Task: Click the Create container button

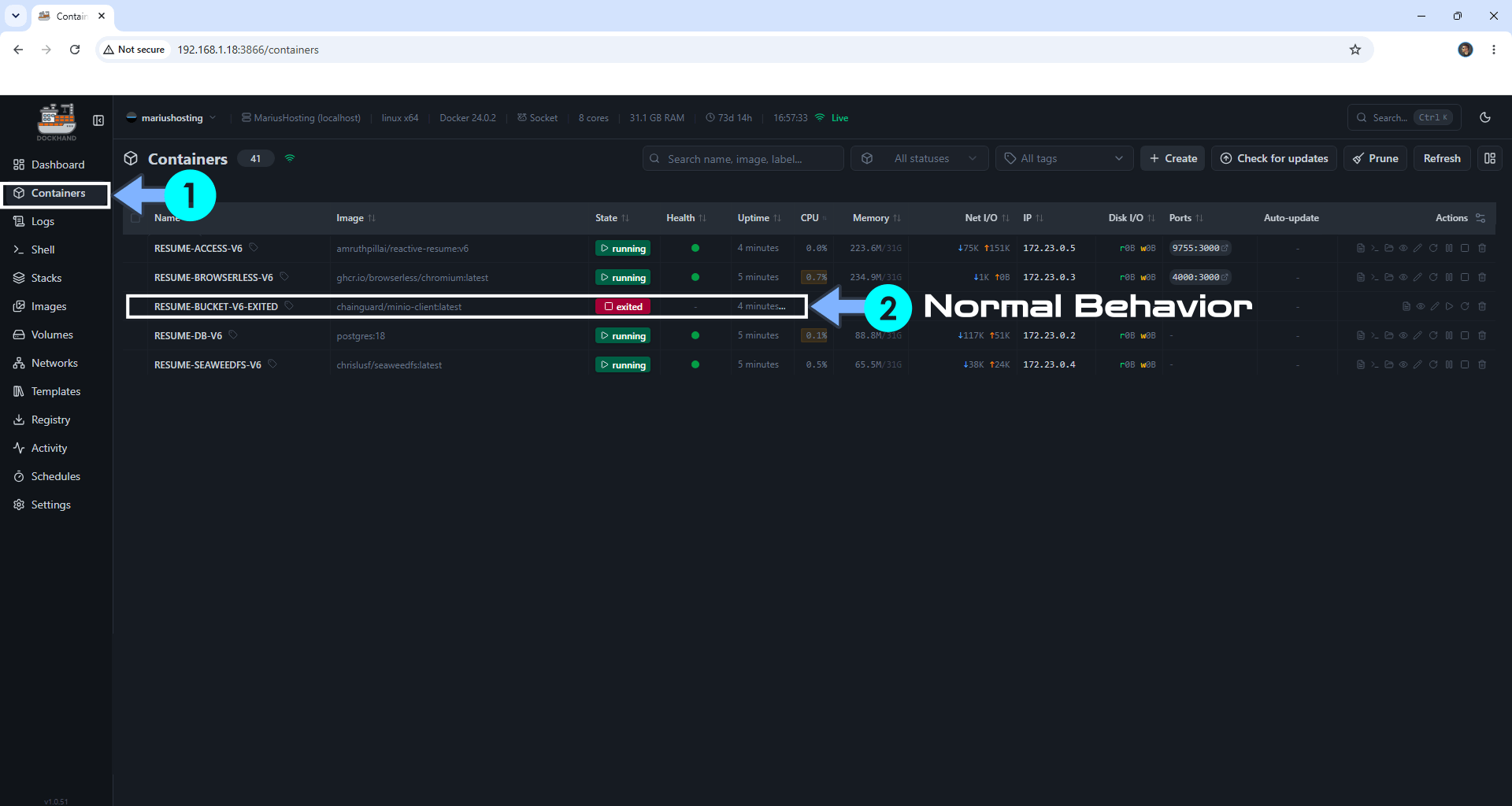Action: tap(1173, 158)
